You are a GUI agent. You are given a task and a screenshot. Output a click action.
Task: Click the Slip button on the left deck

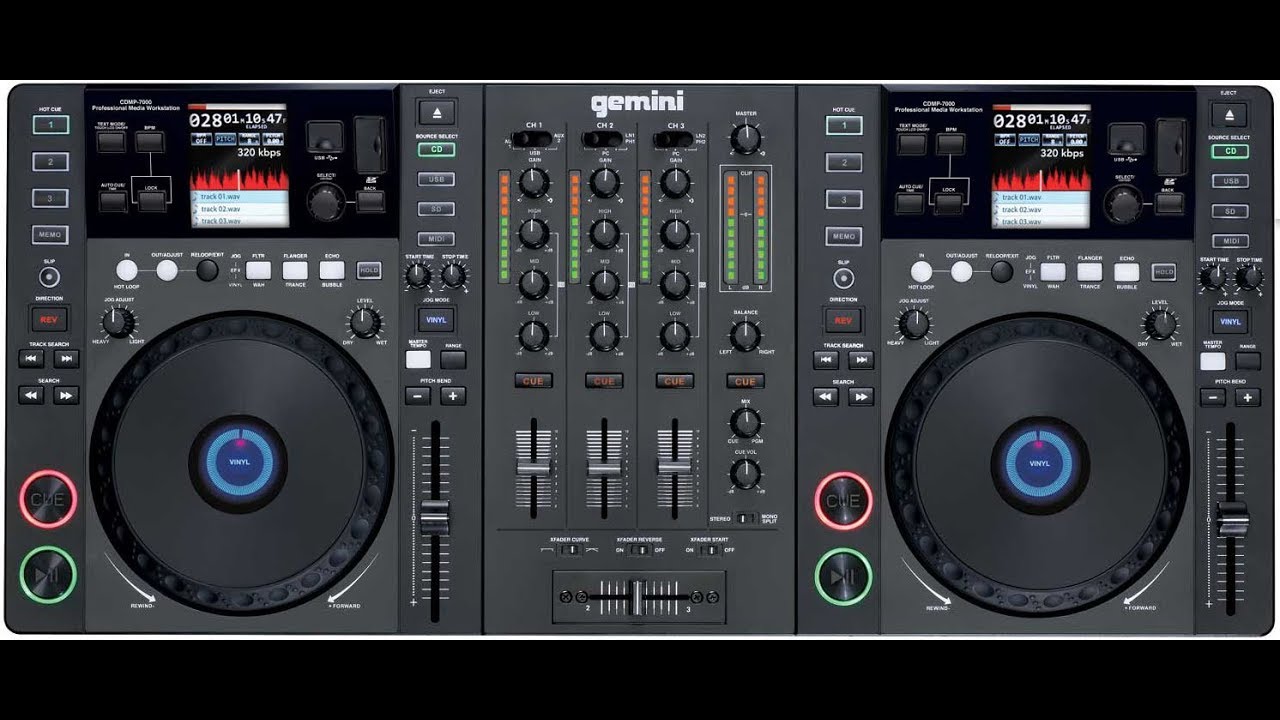coord(49,276)
